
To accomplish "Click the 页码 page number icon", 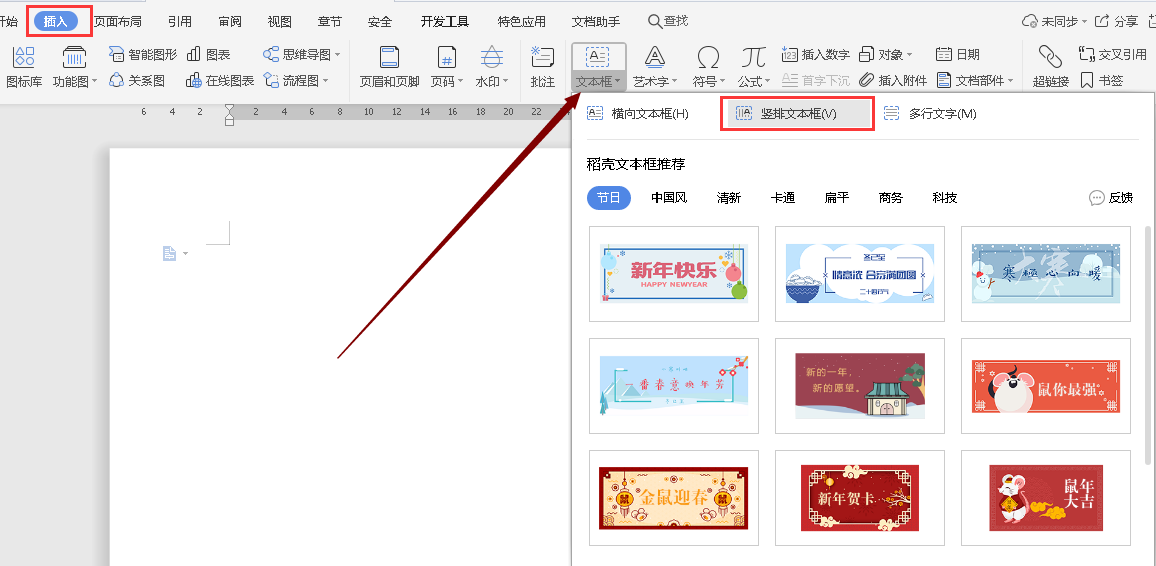I will pos(447,57).
